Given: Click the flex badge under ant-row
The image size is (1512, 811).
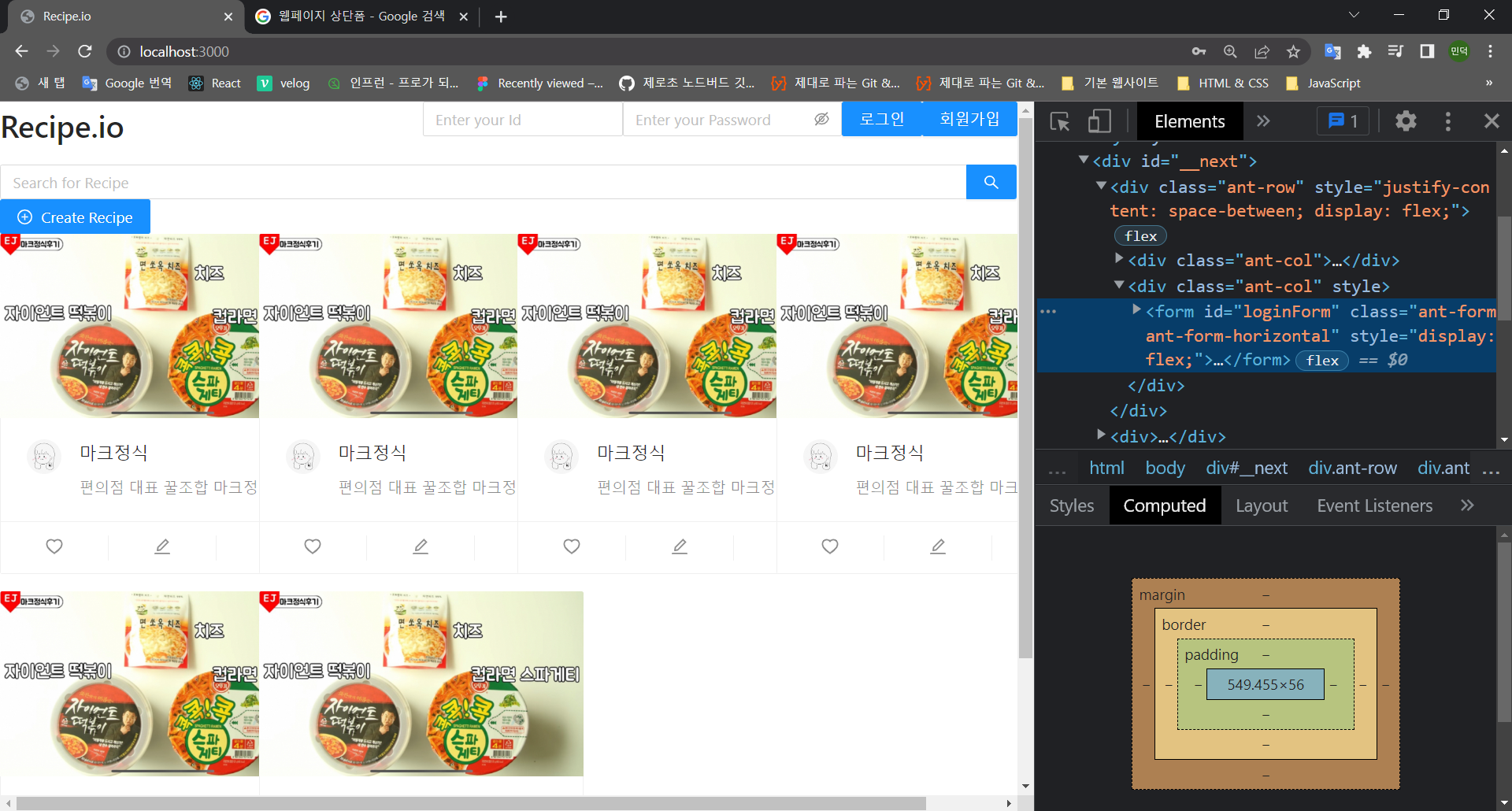Looking at the screenshot, I should coord(1140,235).
